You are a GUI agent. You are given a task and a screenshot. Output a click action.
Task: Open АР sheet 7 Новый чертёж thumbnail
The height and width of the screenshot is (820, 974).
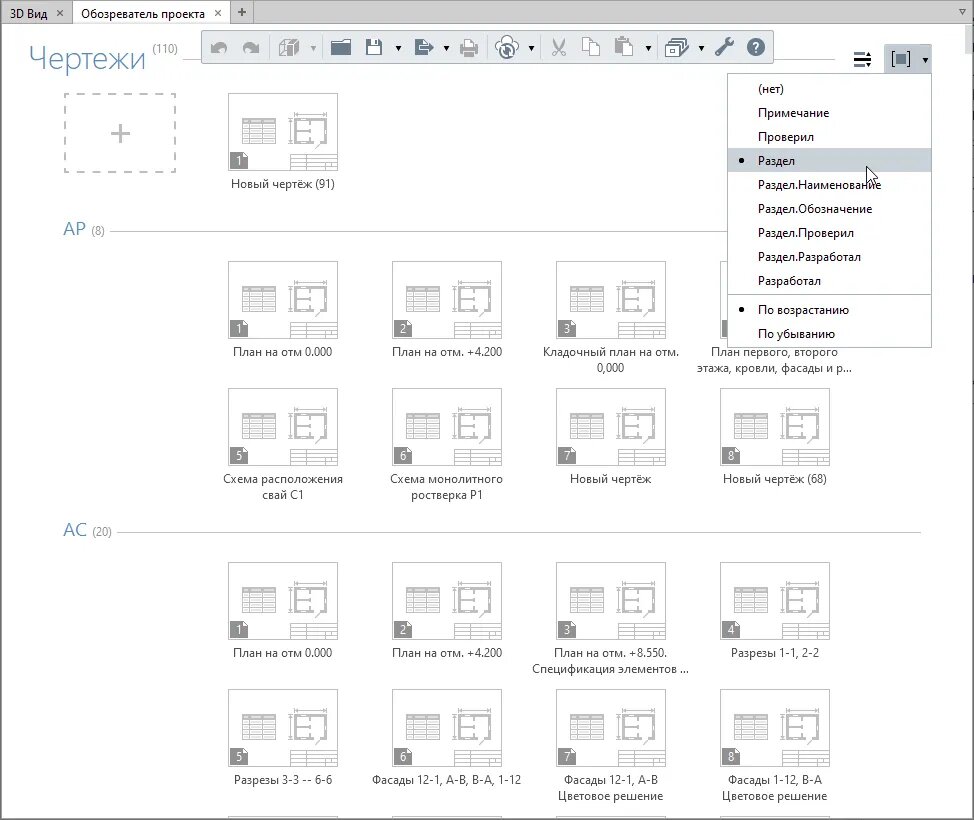pos(611,427)
